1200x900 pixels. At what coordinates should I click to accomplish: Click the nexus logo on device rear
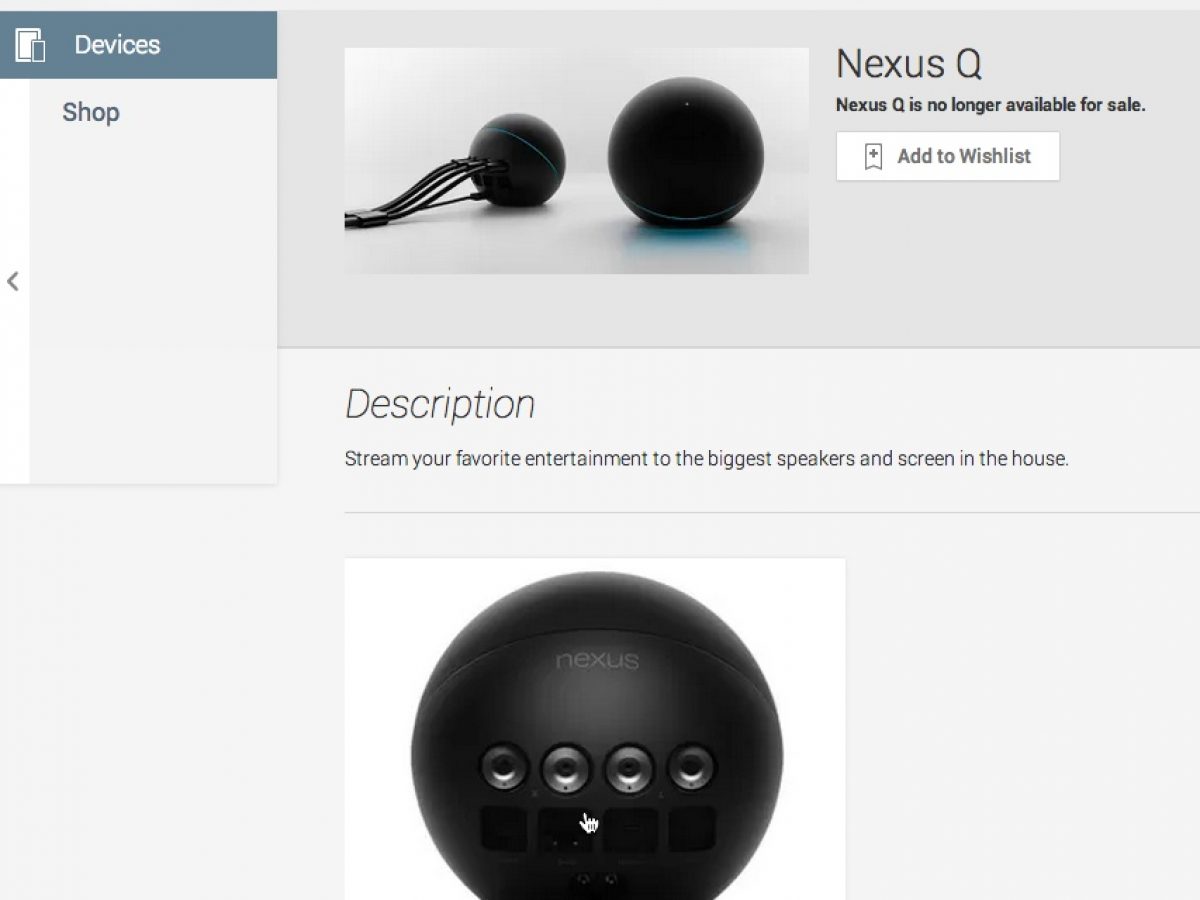(597, 661)
